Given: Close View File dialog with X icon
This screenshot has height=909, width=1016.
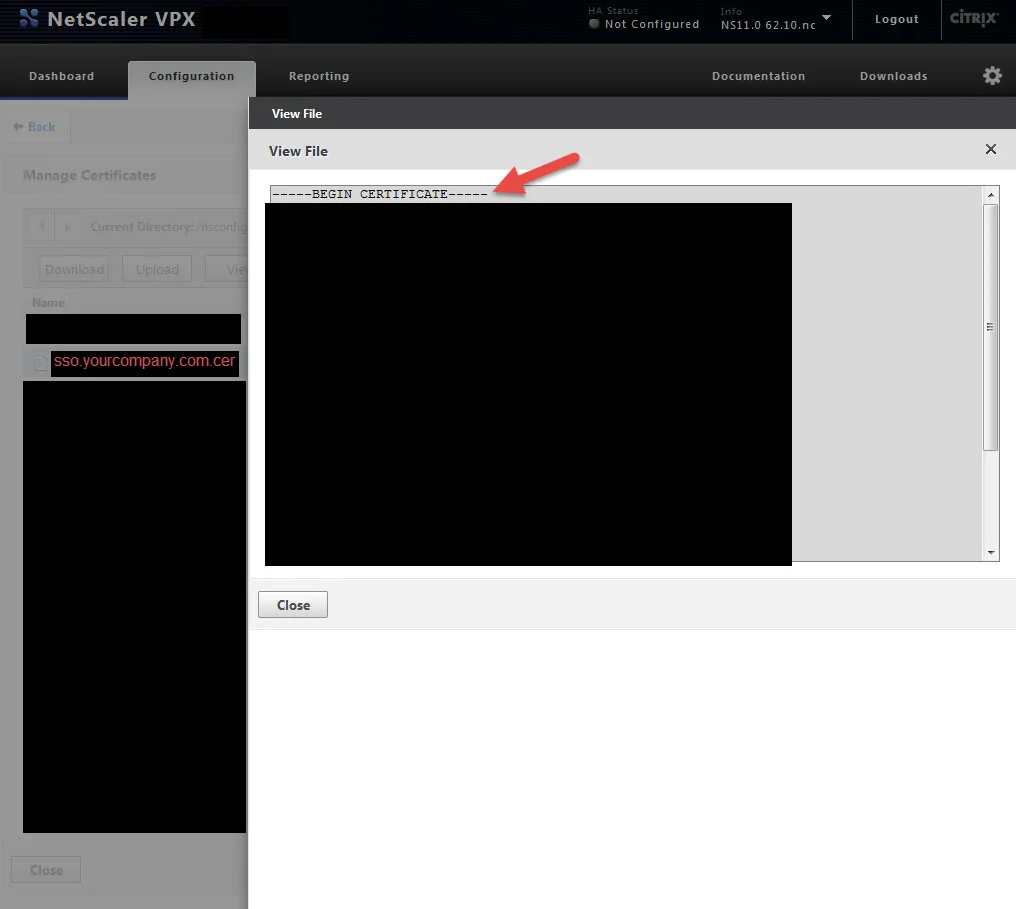Looking at the screenshot, I should pyautogui.click(x=991, y=149).
